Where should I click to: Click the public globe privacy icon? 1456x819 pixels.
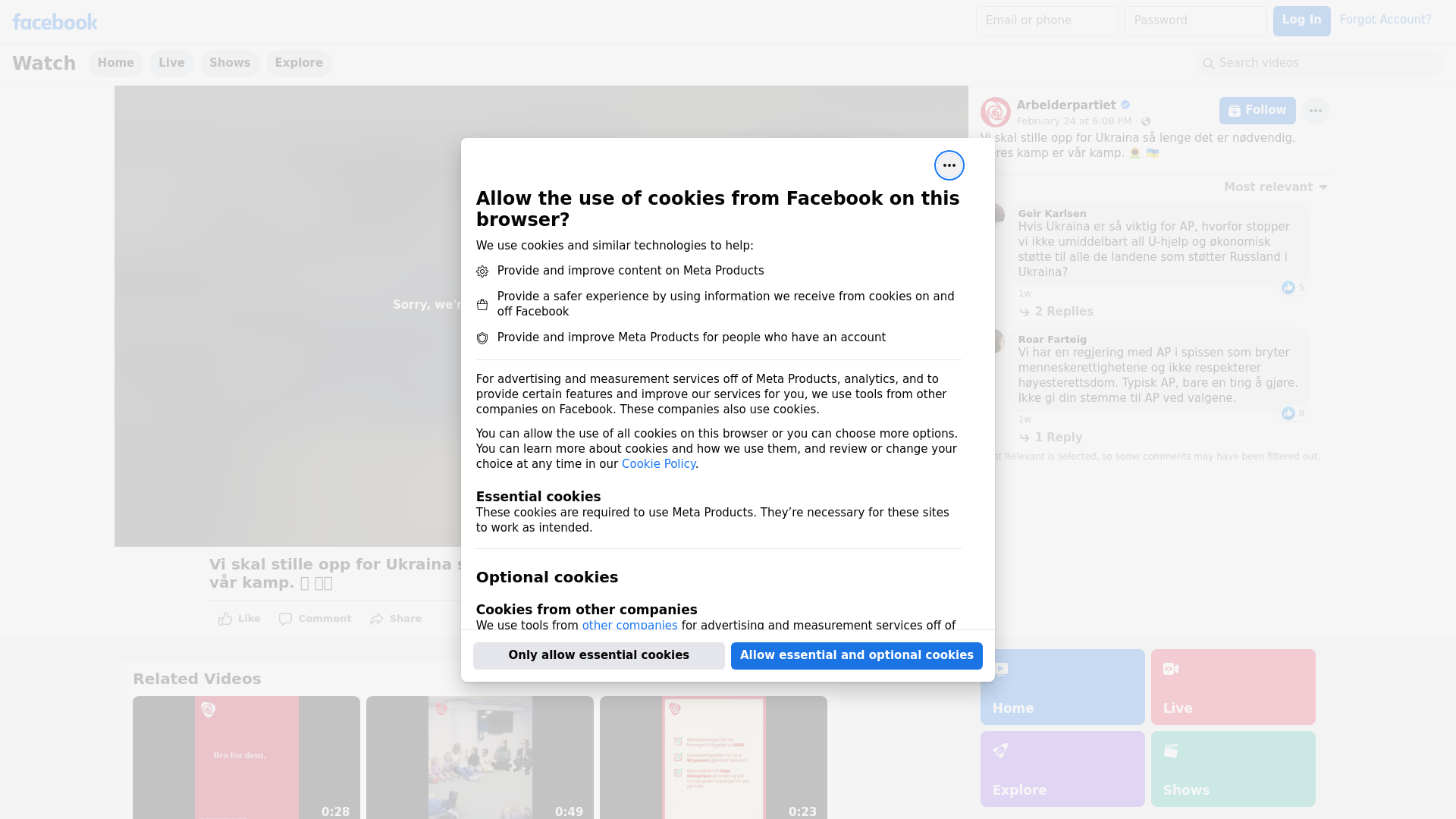(1146, 121)
